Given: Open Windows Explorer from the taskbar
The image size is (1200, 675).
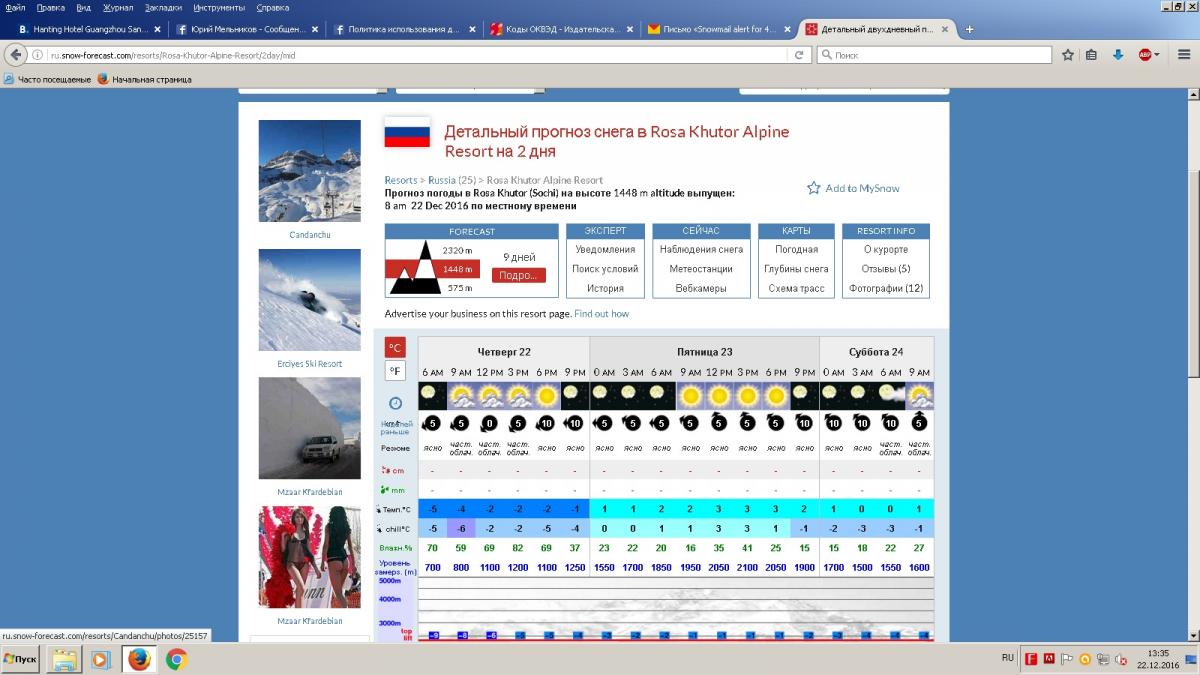Looking at the screenshot, I should [x=65, y=659].
